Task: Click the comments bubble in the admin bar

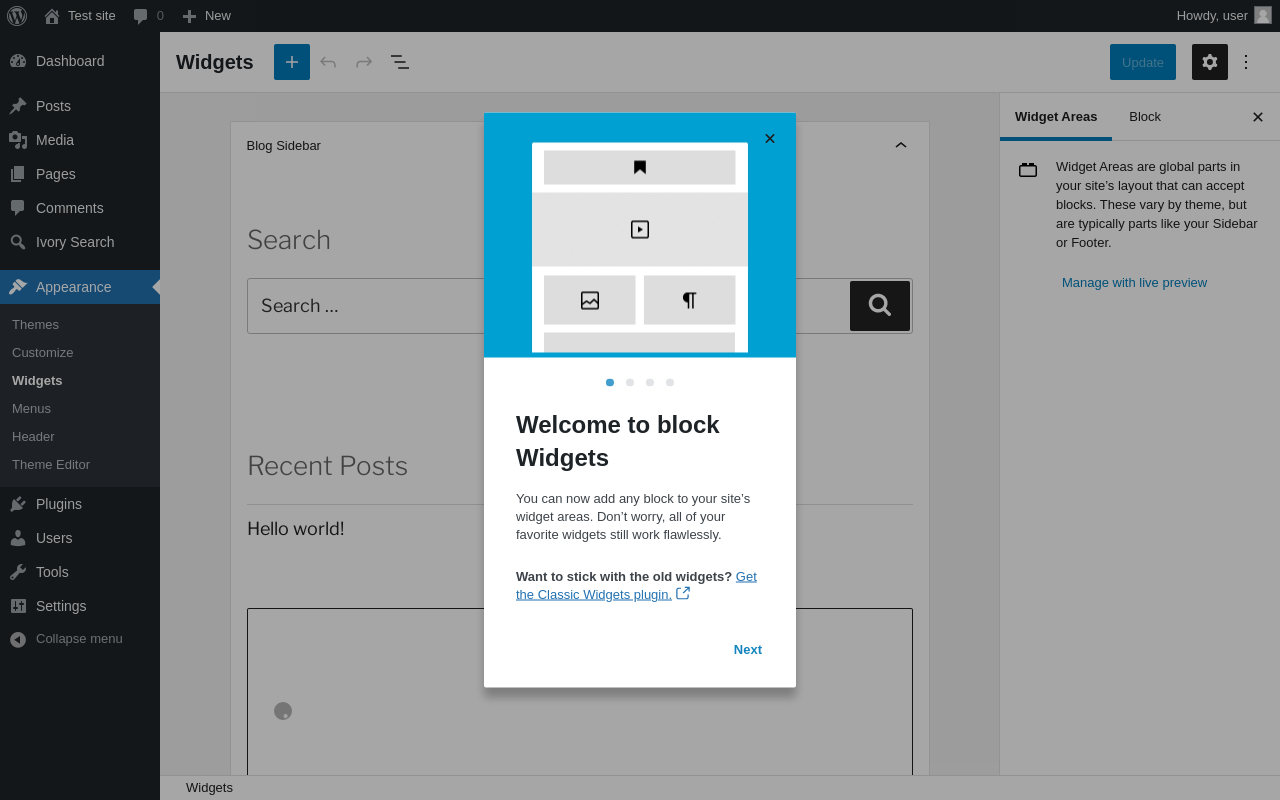Action: coord(148,16)
